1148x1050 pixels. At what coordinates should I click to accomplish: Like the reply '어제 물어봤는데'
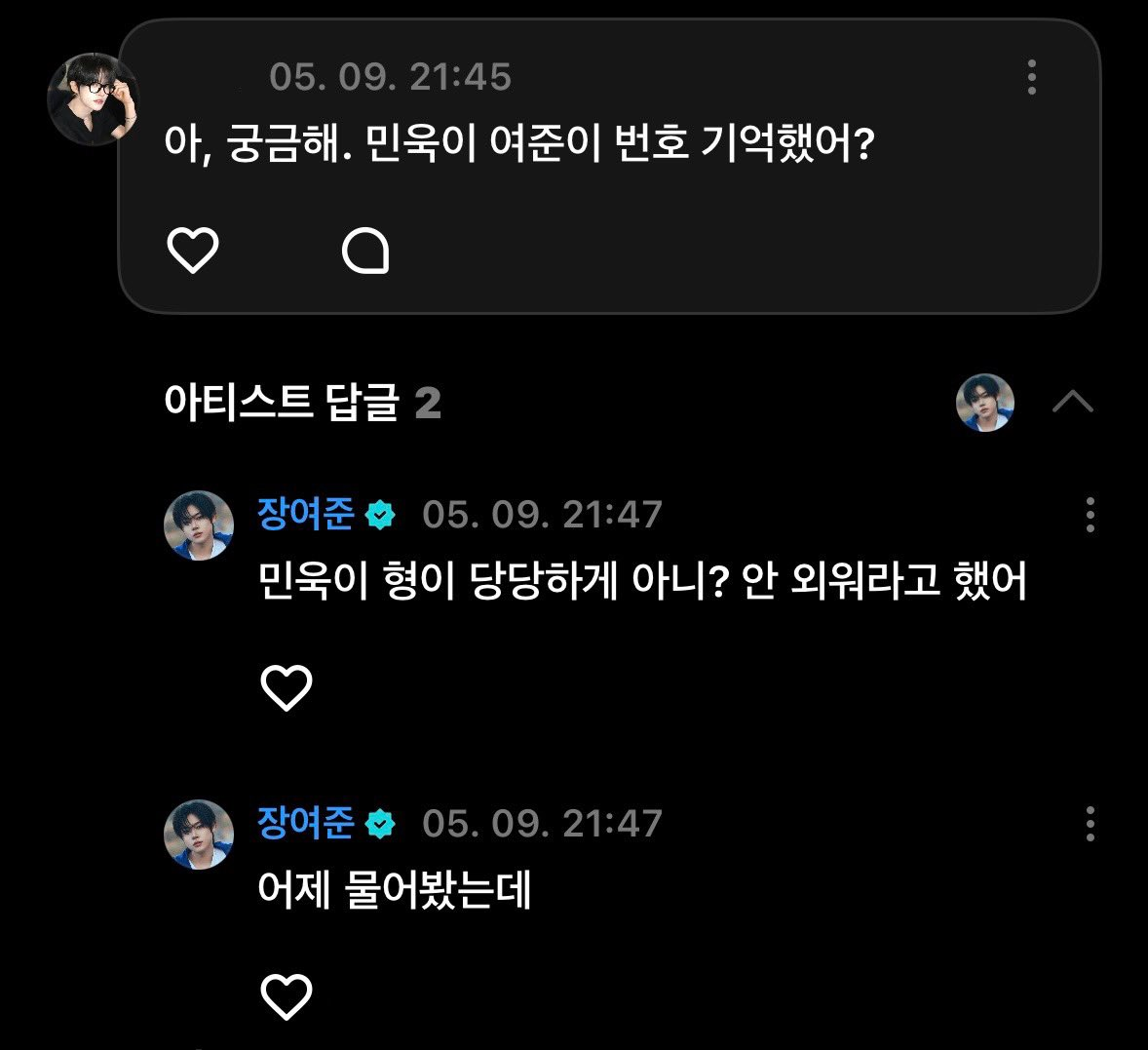[287, 996]
